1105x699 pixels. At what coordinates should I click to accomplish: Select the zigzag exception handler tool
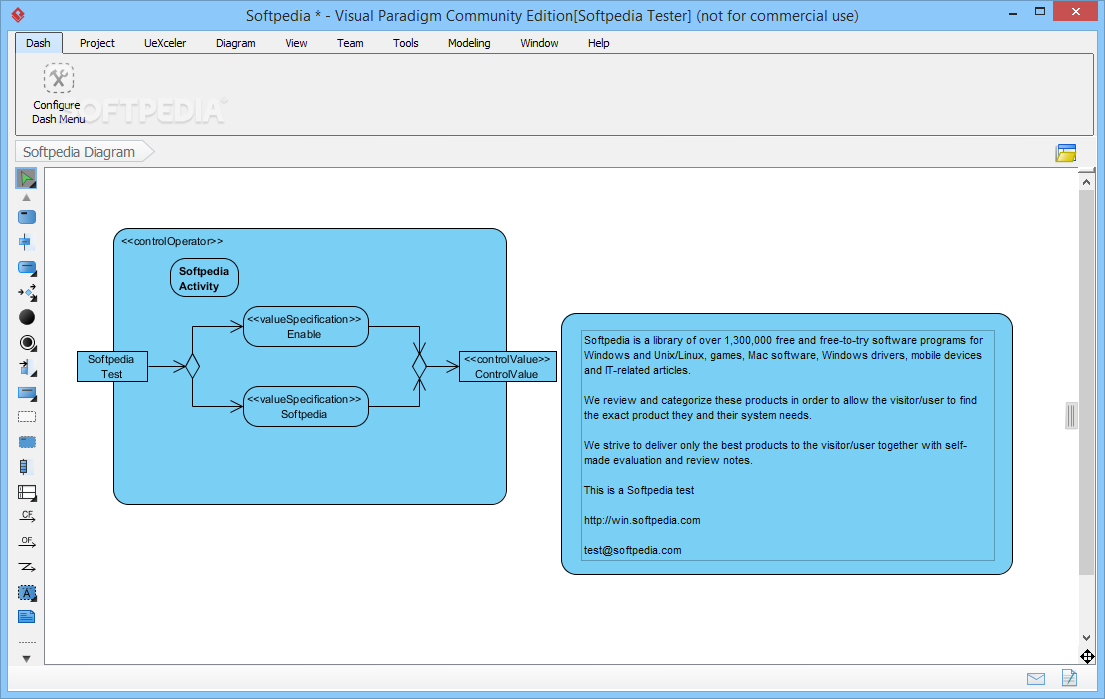coord(27,567)
